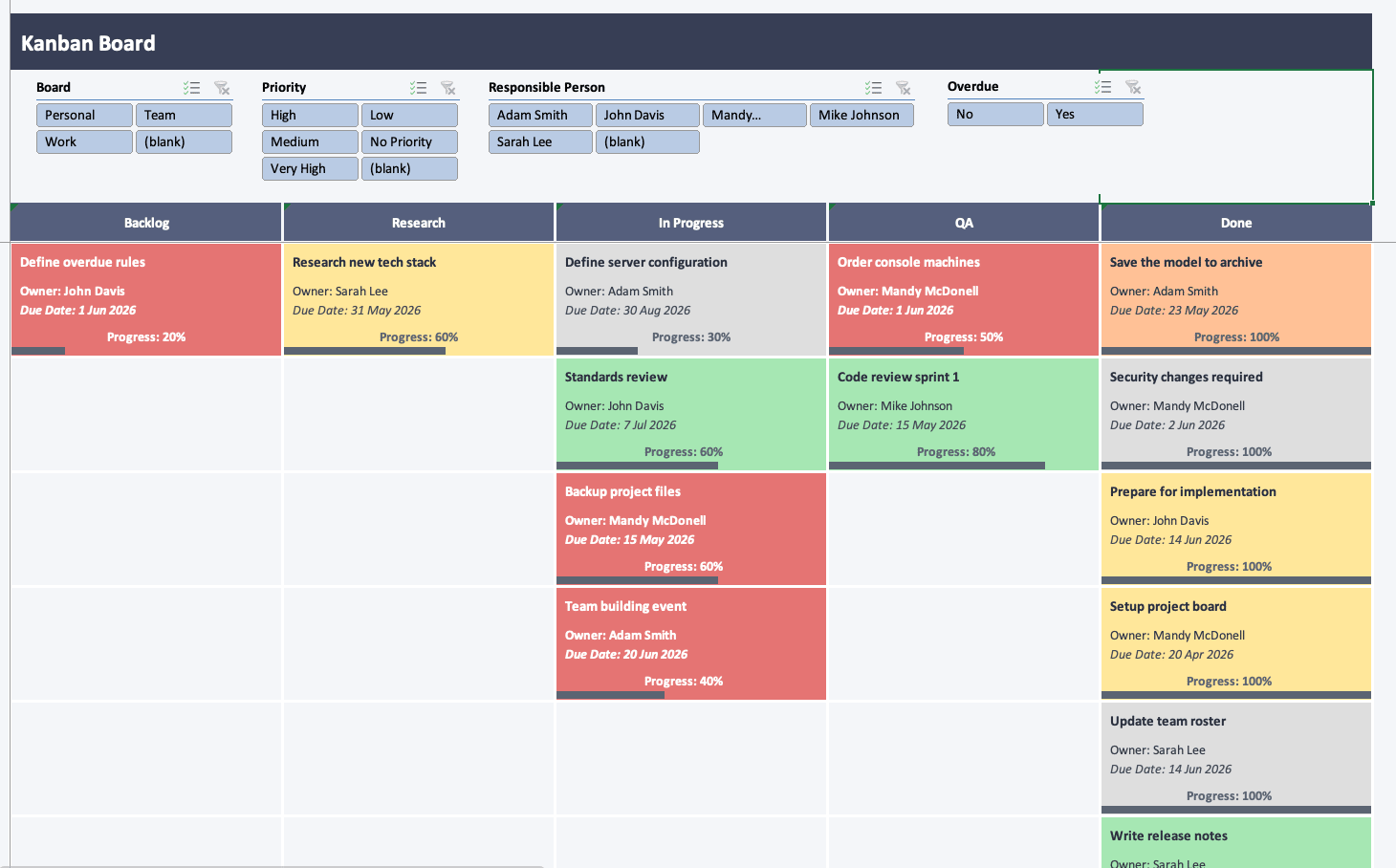1396x868 pixels.
Task: Toggle multi-select on the Overdue slicer
Action: tap(1103, 87)
